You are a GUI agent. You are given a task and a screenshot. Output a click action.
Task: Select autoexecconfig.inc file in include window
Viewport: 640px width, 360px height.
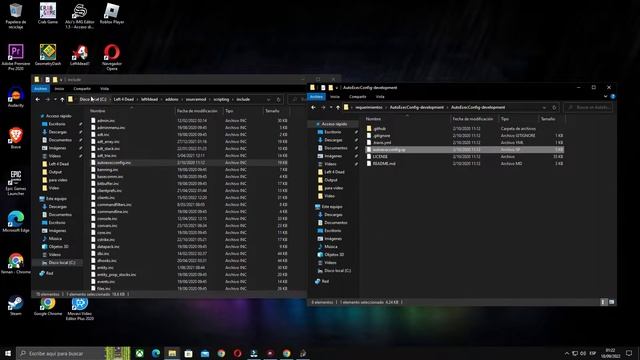tap(189, 162)
